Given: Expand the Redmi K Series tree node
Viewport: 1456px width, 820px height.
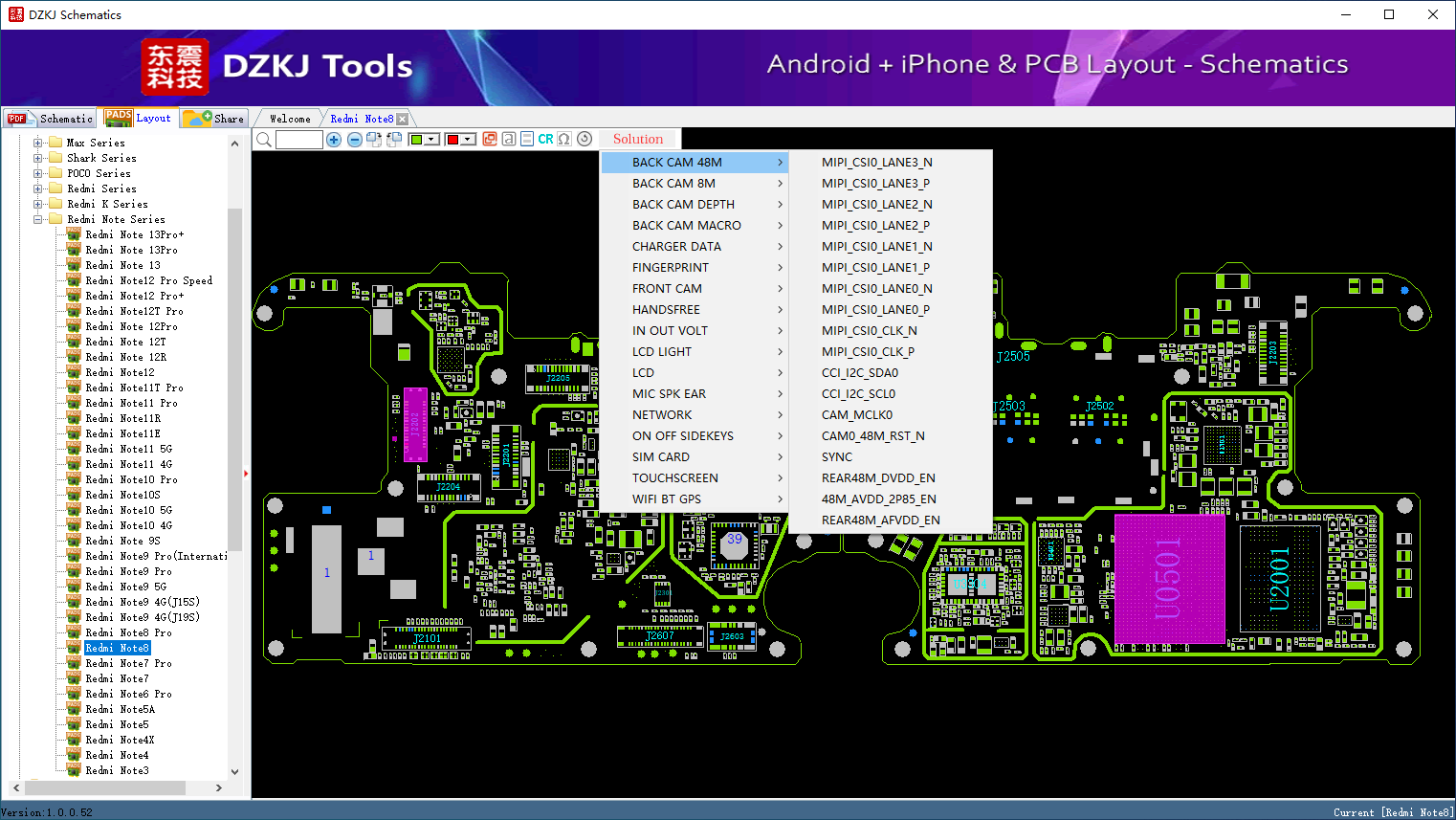Looking at the screenshot, I should click(x=38, y=204).
